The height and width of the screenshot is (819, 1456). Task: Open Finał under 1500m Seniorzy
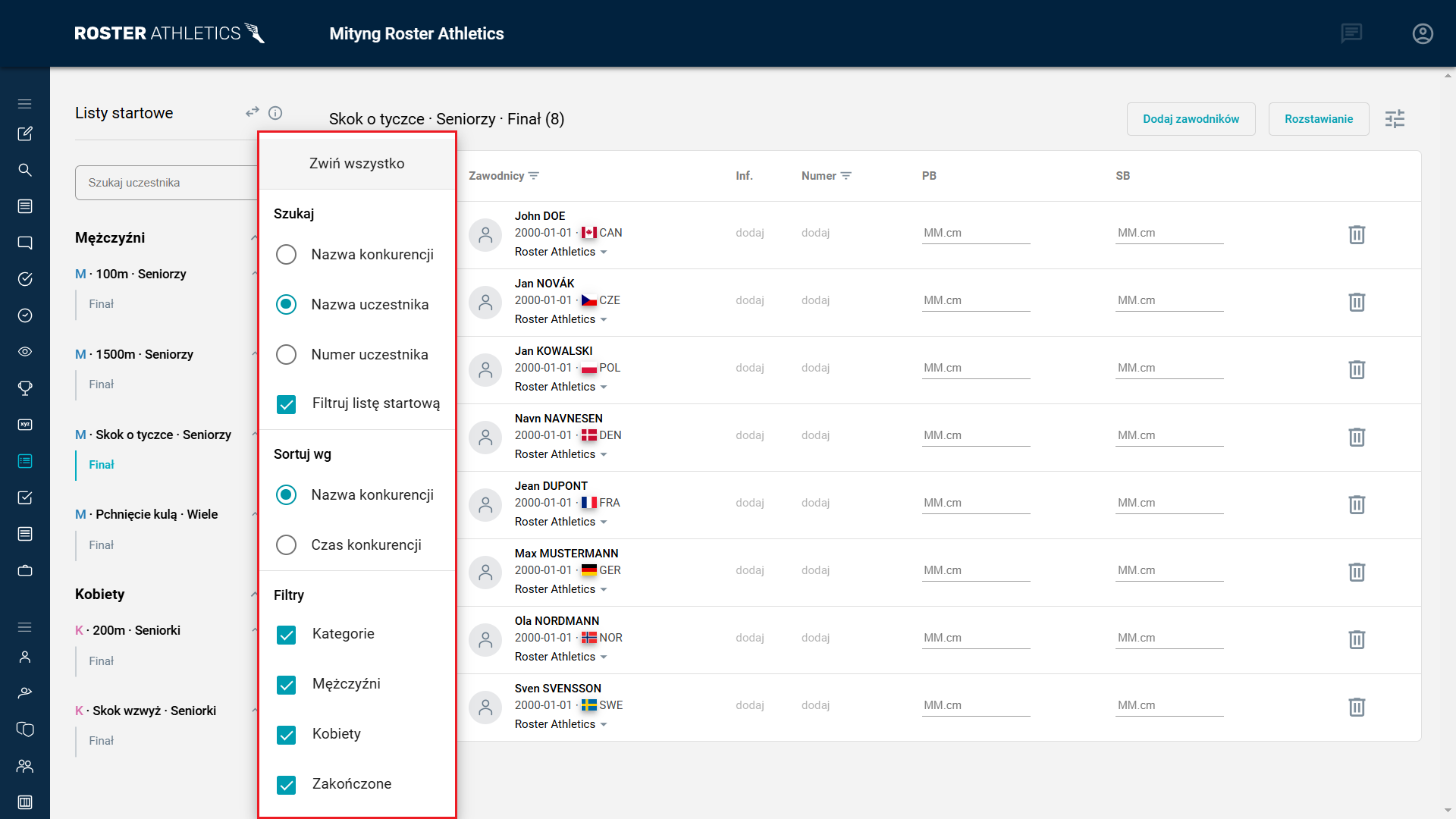(101, 384)
